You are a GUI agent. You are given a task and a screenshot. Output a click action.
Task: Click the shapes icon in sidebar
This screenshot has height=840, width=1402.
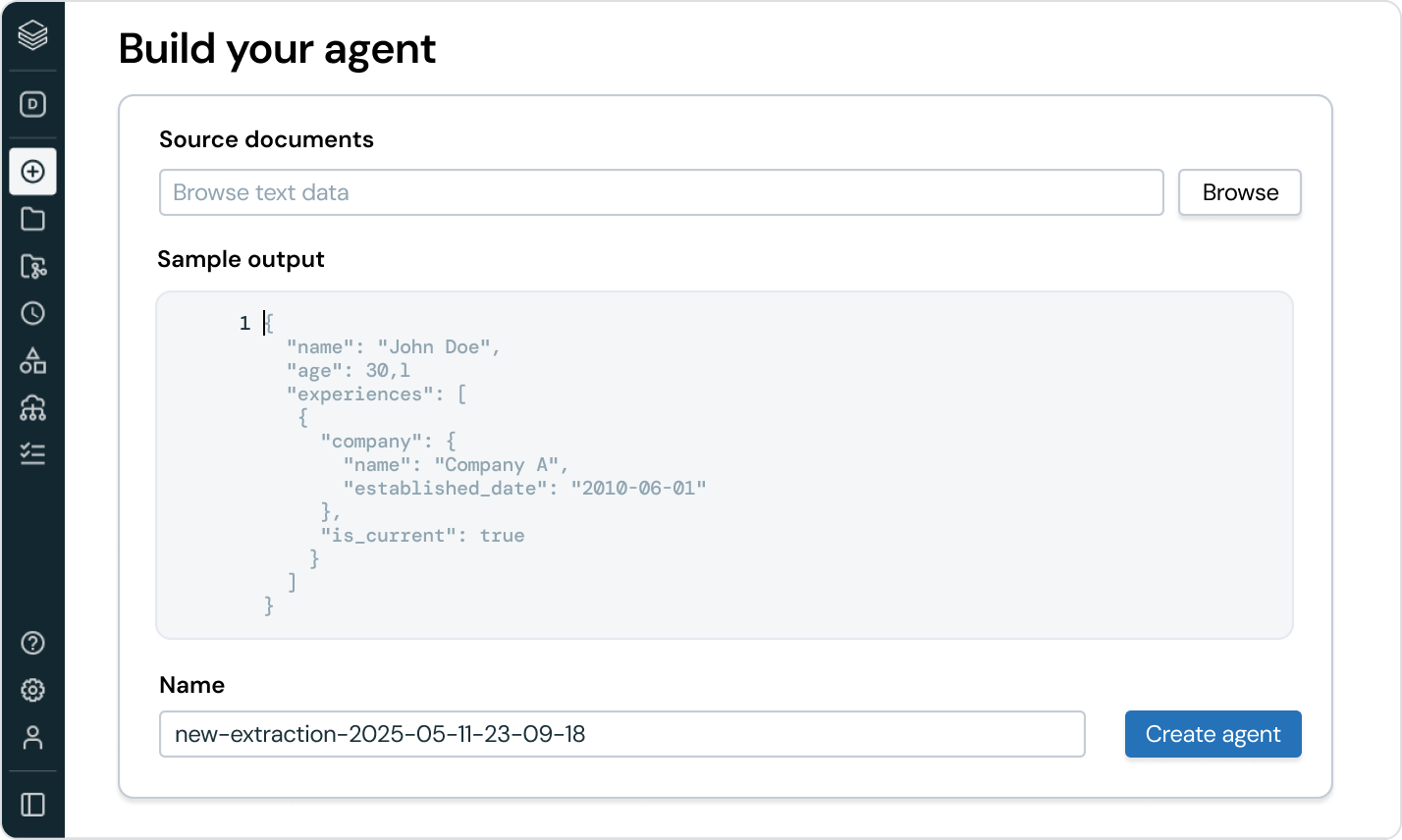32,360
